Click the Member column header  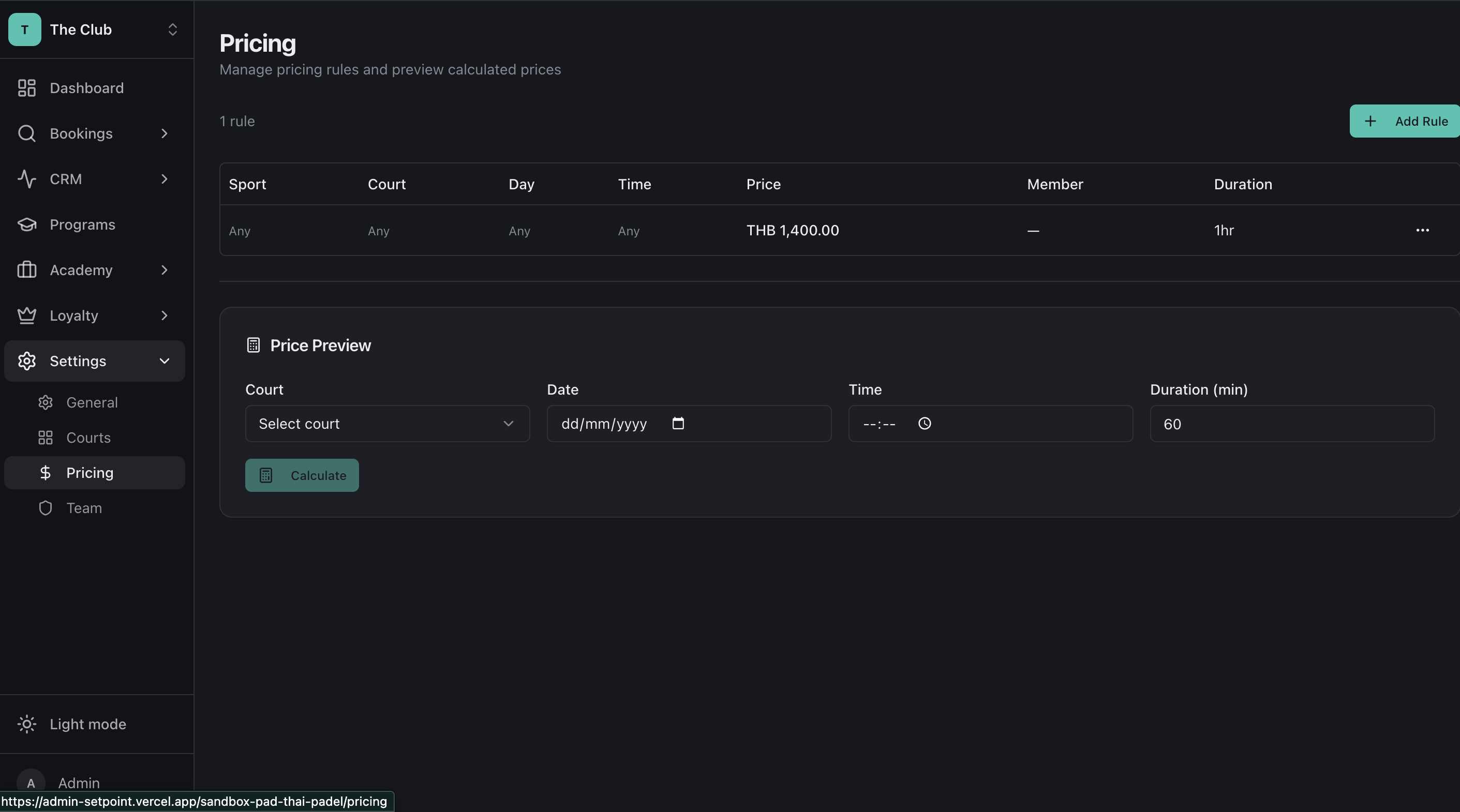(1055, 184)
